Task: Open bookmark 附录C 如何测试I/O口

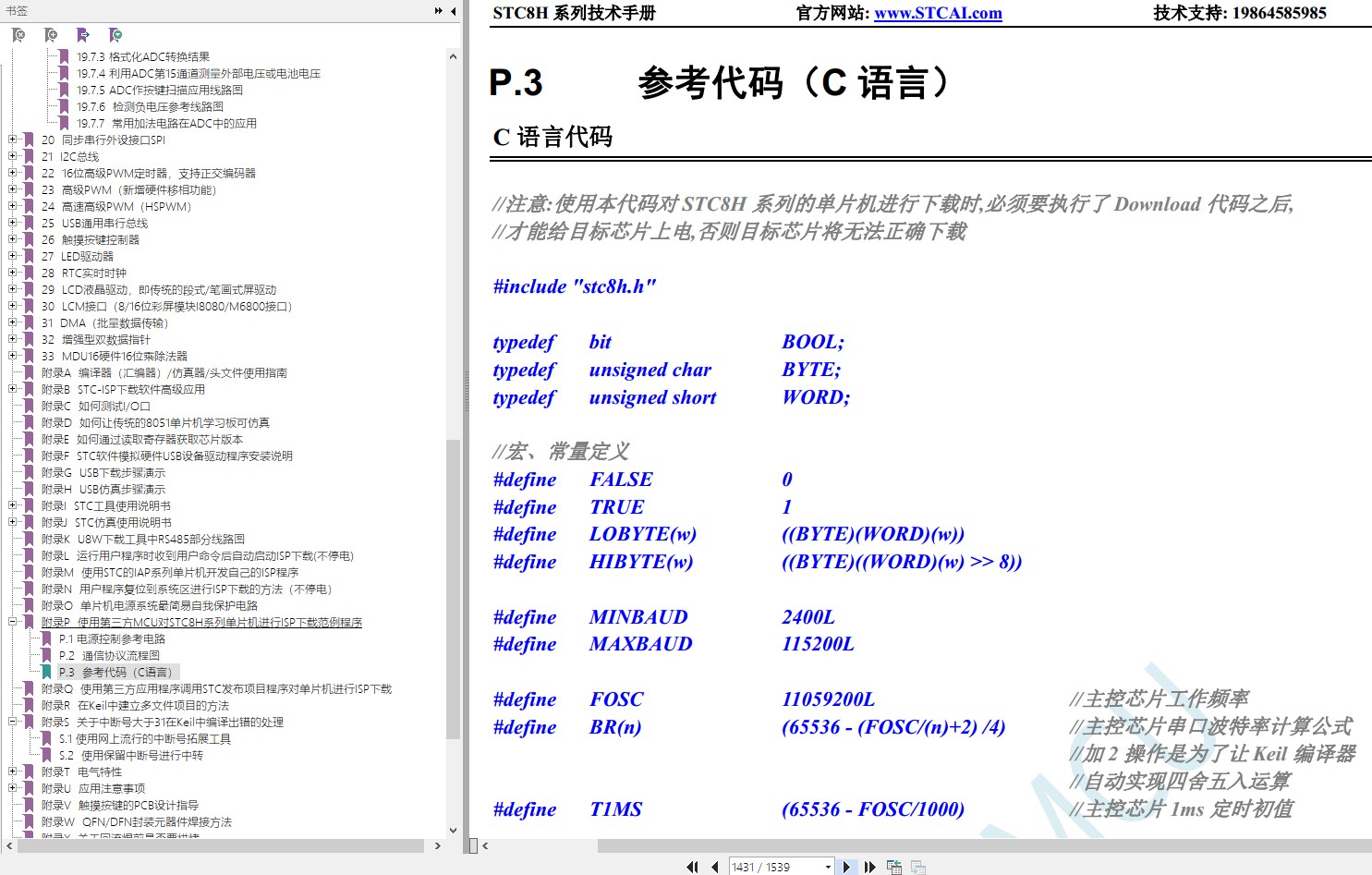Action: click(x=96, y=406)
